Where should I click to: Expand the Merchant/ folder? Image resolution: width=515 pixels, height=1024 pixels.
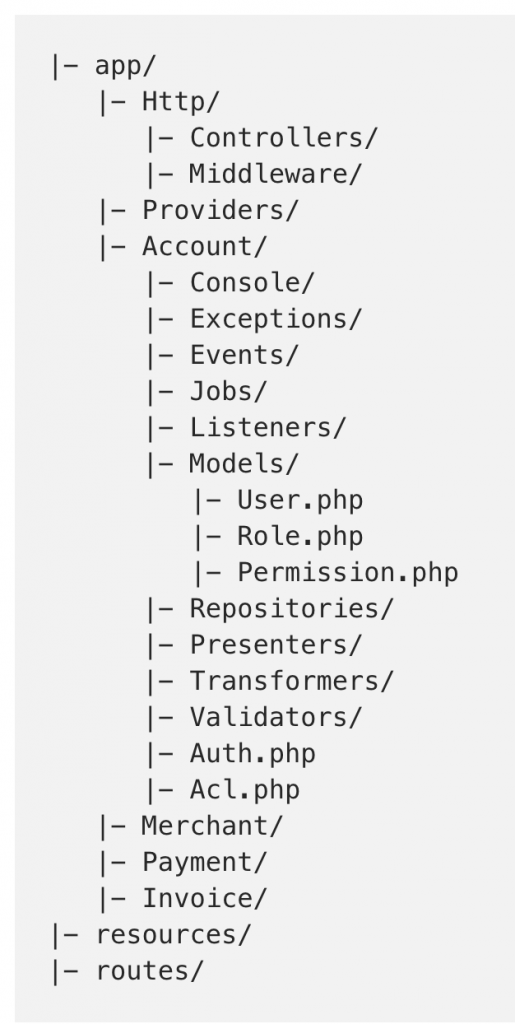tap(212, 826)
